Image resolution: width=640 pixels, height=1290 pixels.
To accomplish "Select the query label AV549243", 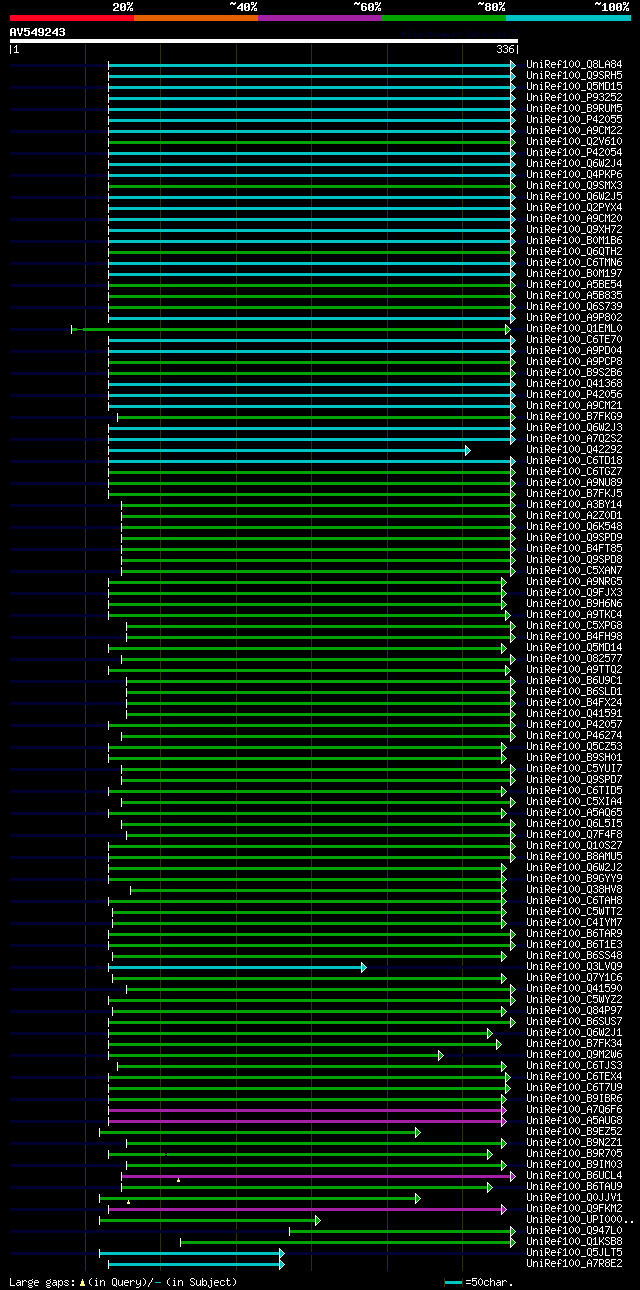I will click(x=38, y=32).
